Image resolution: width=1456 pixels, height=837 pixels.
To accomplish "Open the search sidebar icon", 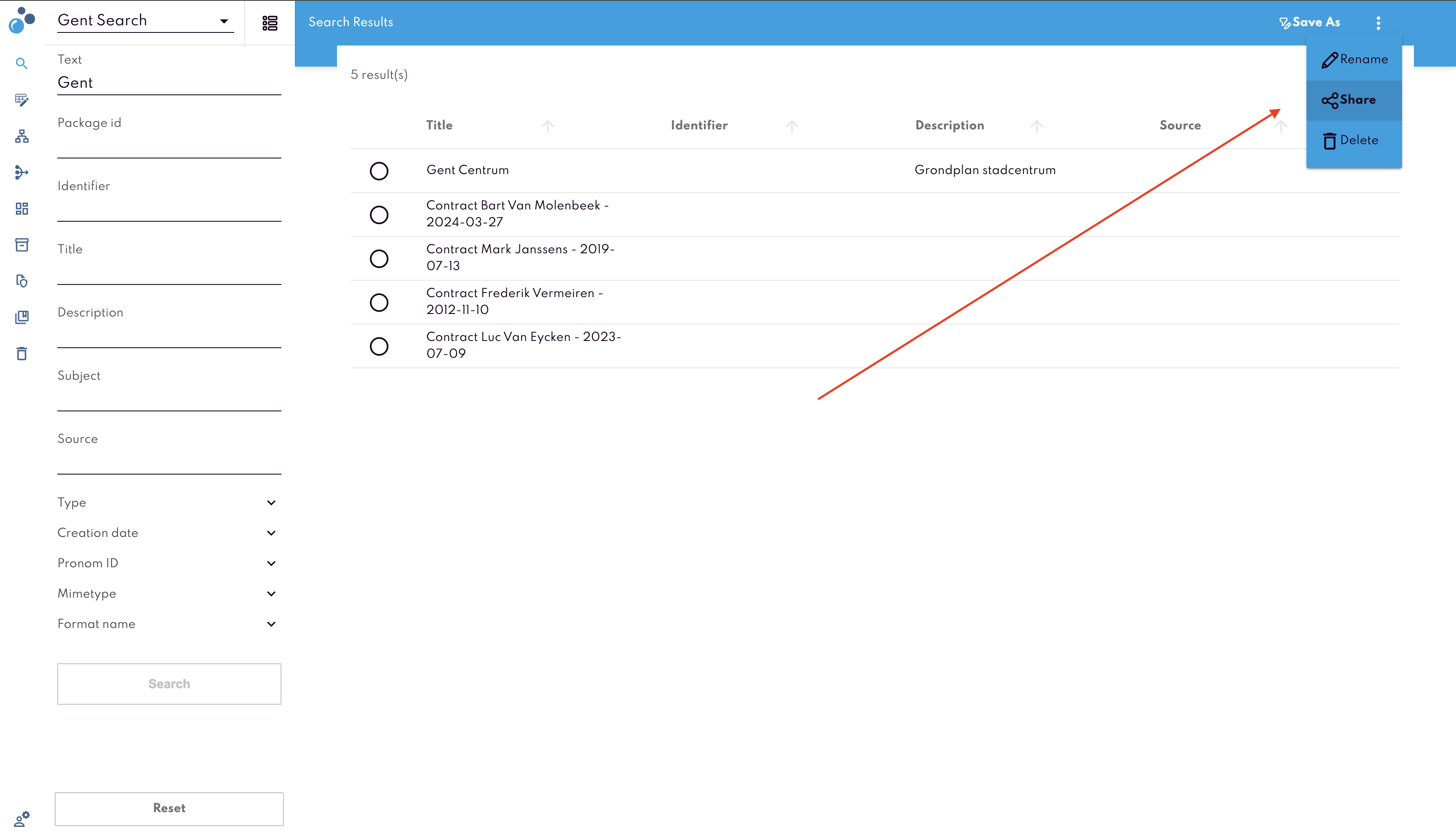I will point(21,63).
